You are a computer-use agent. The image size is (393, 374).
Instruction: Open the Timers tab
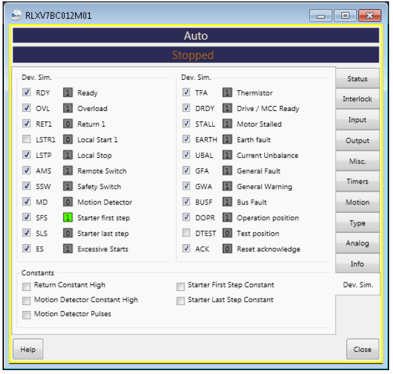pyautogui.click(x=357, y=182)
